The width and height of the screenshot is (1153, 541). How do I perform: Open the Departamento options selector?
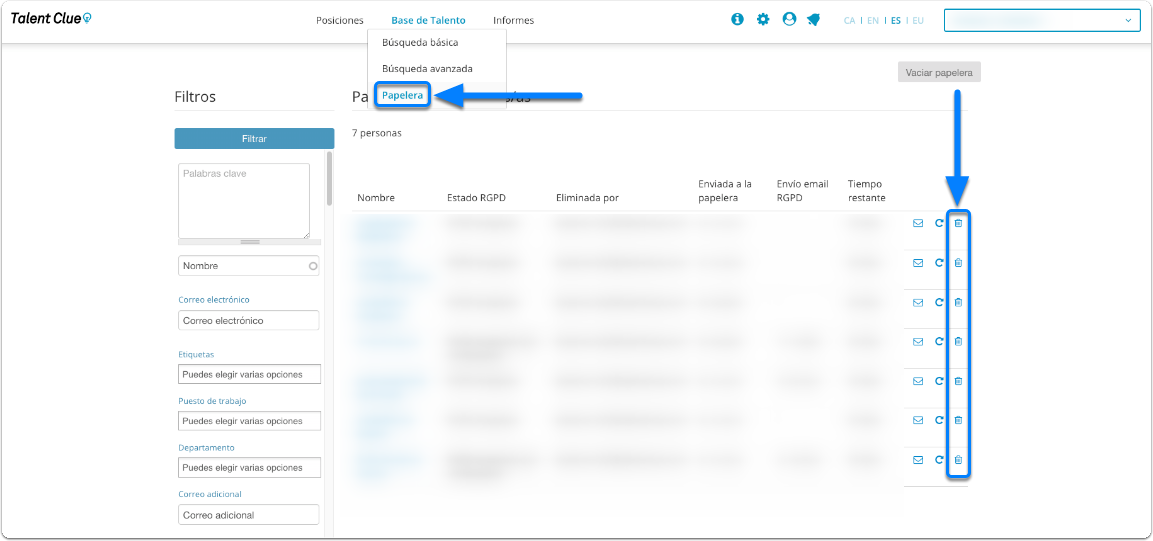click(x=250, y=467)
